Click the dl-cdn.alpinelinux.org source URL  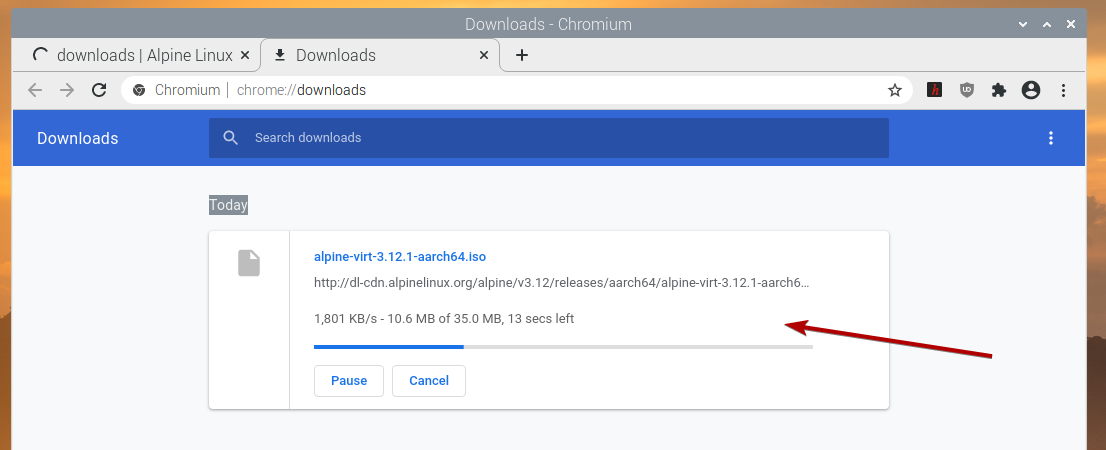[561, 283]
